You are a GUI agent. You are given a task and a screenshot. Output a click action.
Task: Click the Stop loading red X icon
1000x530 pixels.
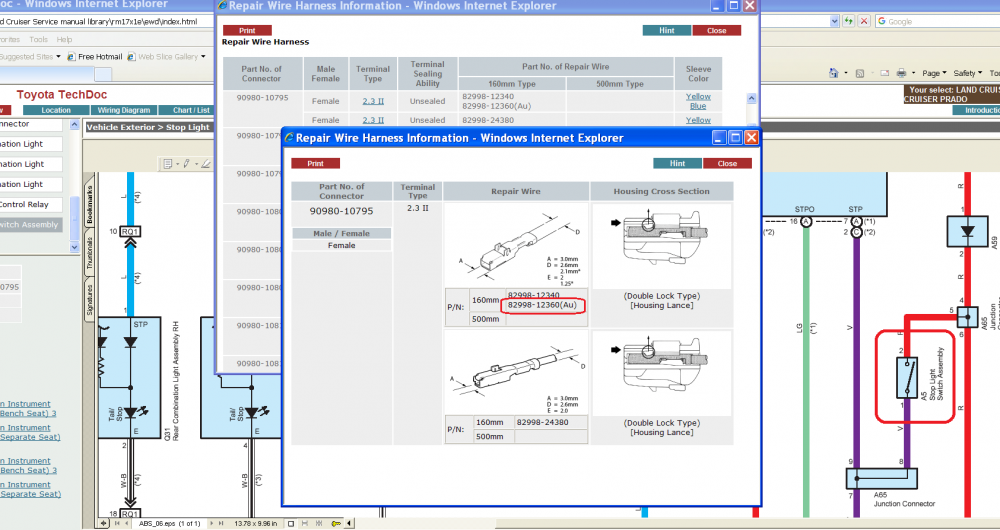click(x=864, y=21)
